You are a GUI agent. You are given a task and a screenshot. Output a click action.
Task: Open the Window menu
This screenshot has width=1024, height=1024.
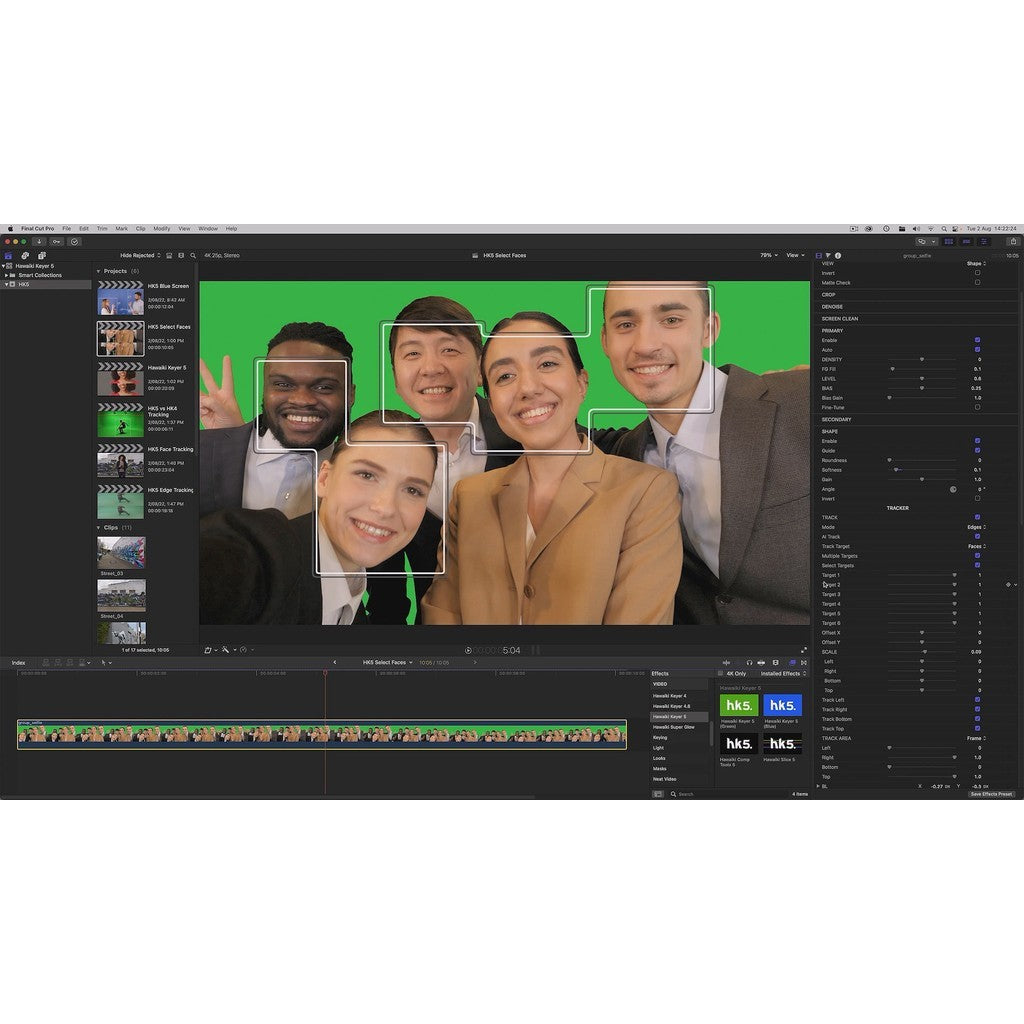point(208,229)
